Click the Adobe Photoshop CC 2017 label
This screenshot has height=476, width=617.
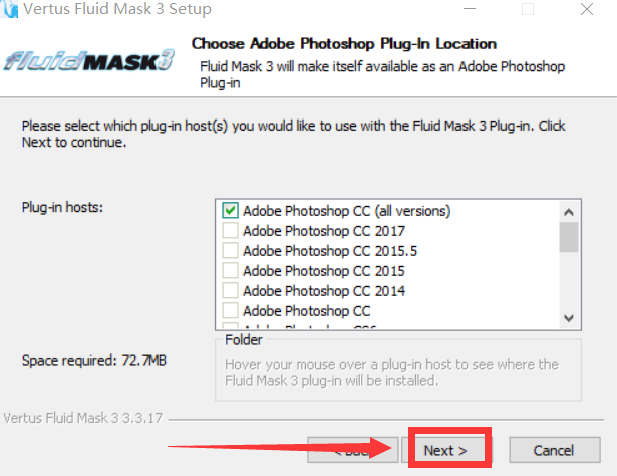324,231
